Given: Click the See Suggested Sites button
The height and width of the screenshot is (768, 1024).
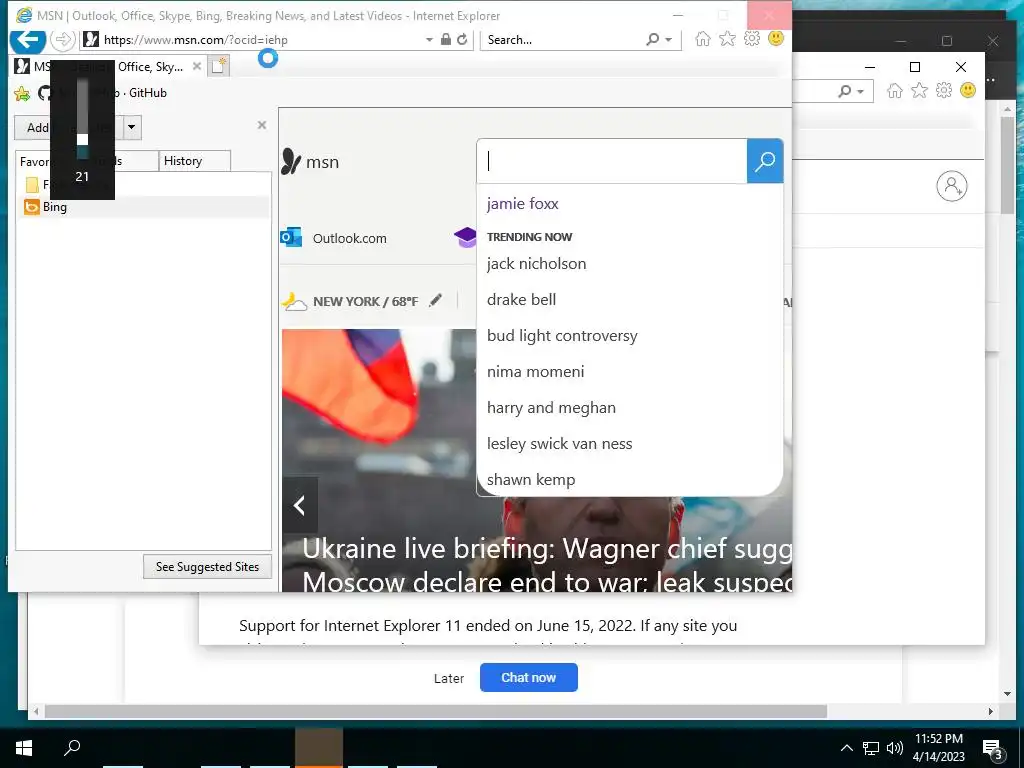Looking at the screenshot, I should (207, 567).
